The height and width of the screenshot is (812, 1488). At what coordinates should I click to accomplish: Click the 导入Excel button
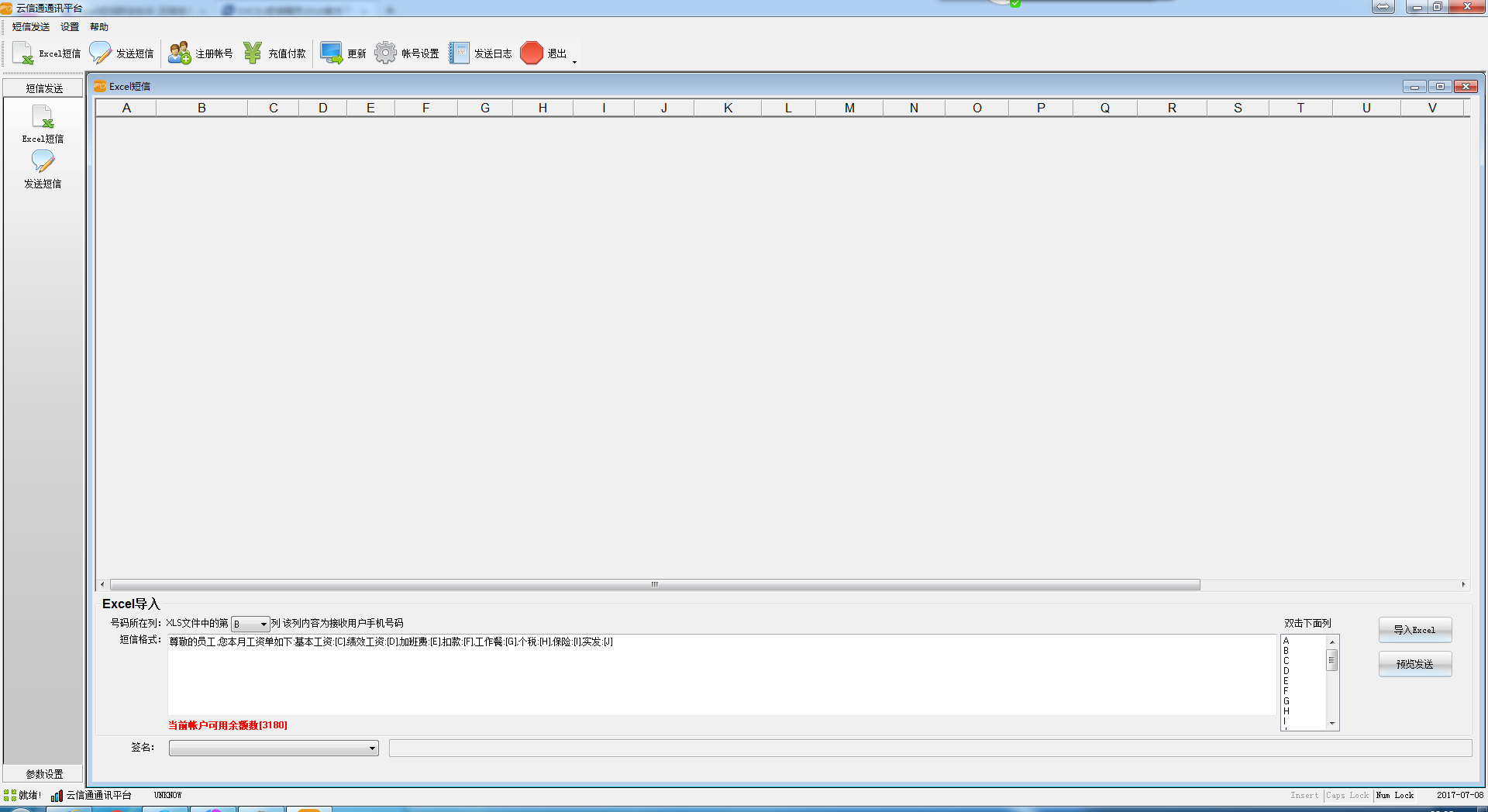point(1414,630)
